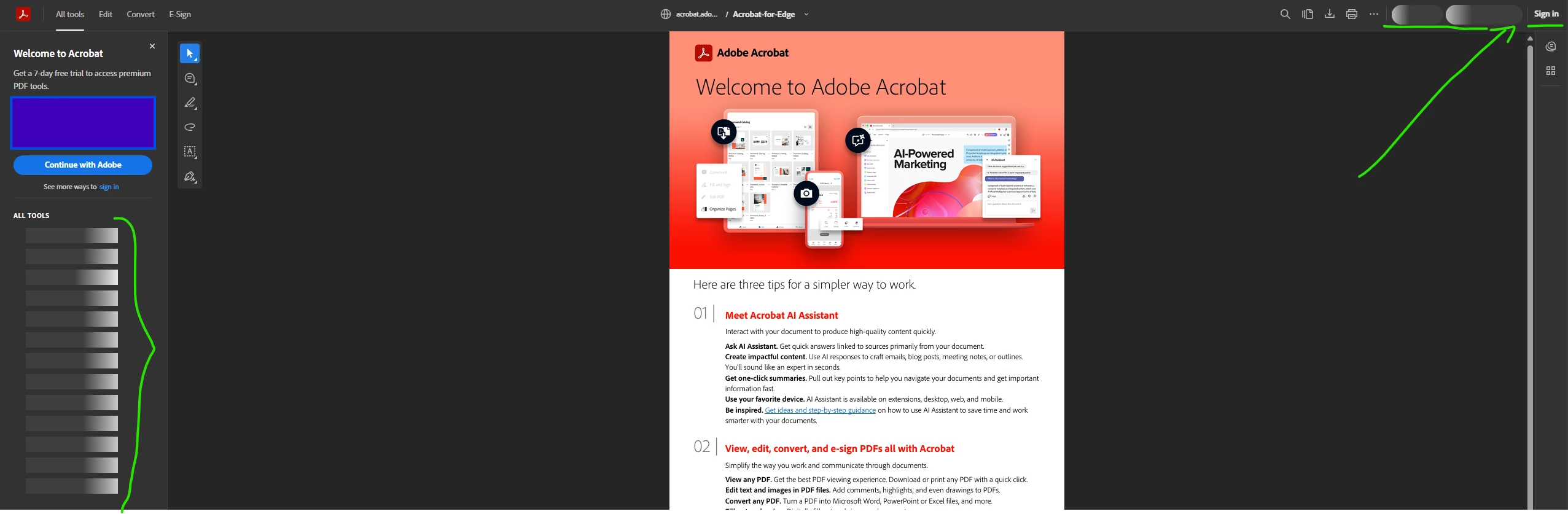The height and width of the screenshot is (514, 1568).
Task: Open Get ideas and step-by-step guidance link
Action: click(820, 410)
